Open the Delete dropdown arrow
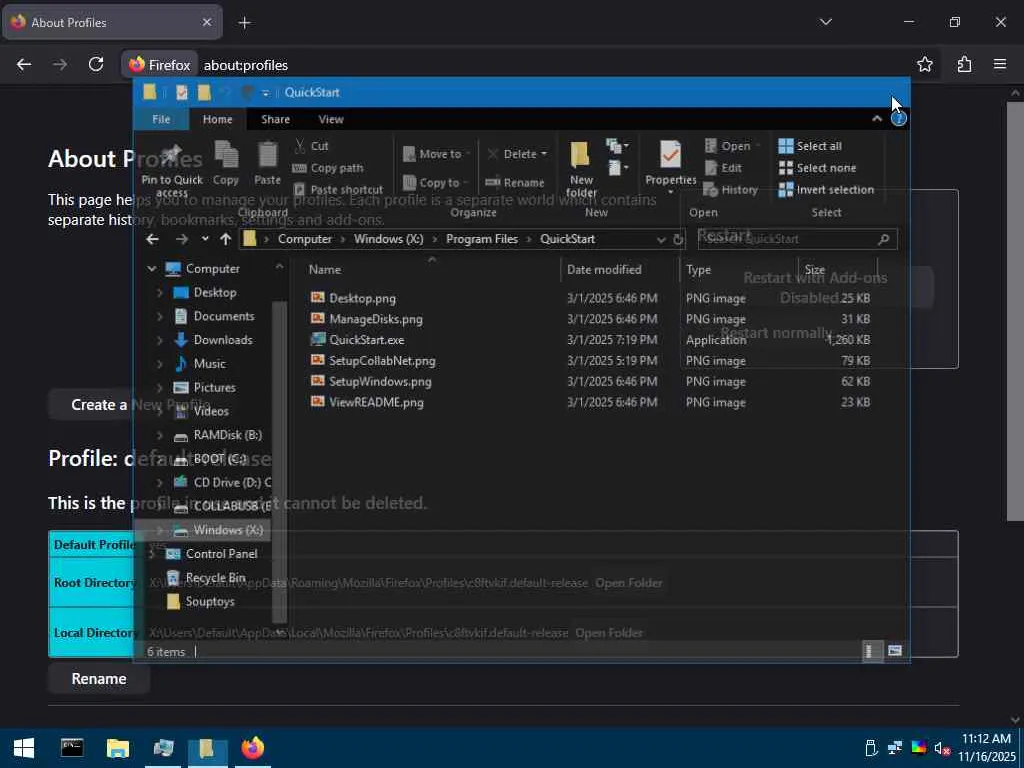The height and width of the screenshot is (768, 1024). click(544, 154)
